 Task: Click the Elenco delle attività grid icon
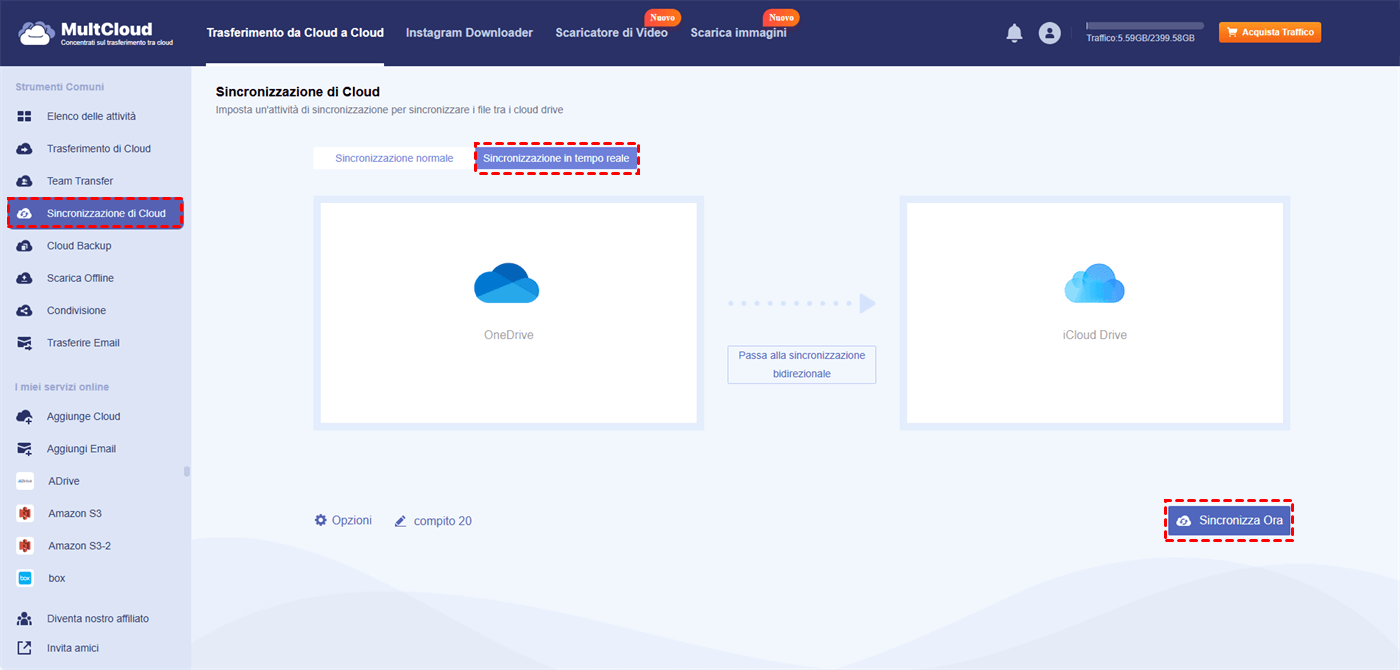click(25, 116)
